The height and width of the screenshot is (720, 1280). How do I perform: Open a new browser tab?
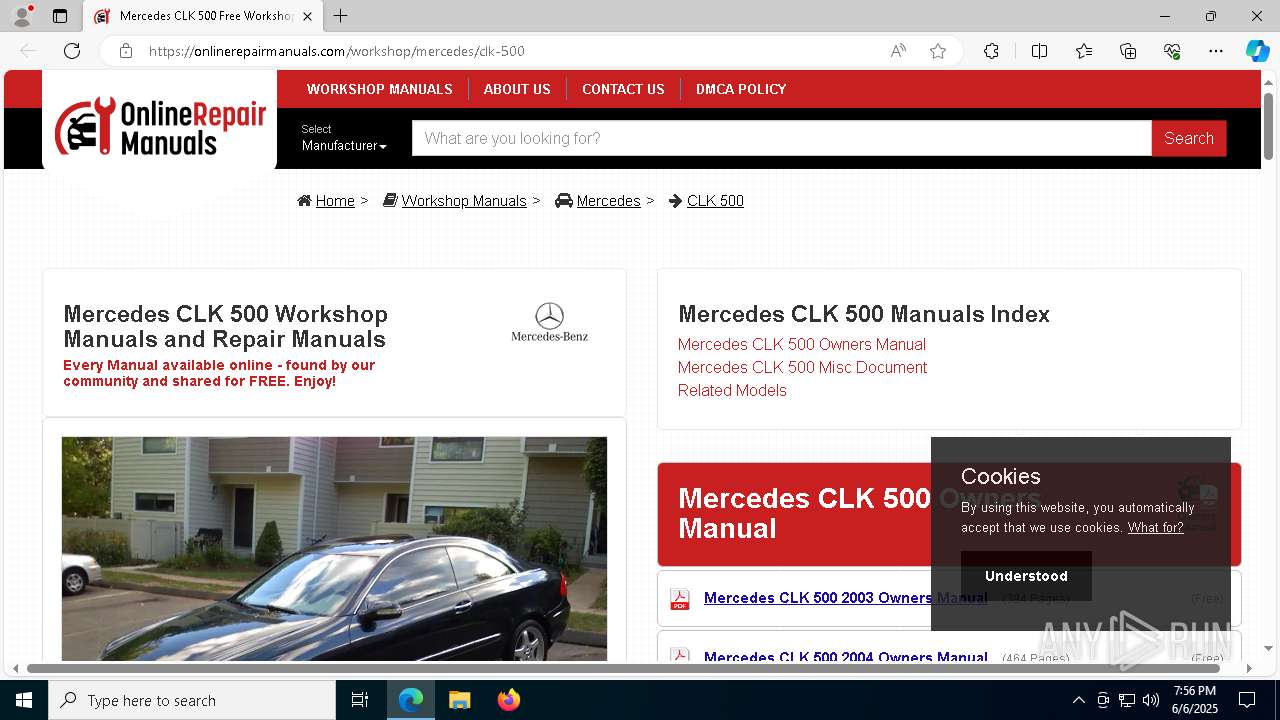click(x=341, y=16)
